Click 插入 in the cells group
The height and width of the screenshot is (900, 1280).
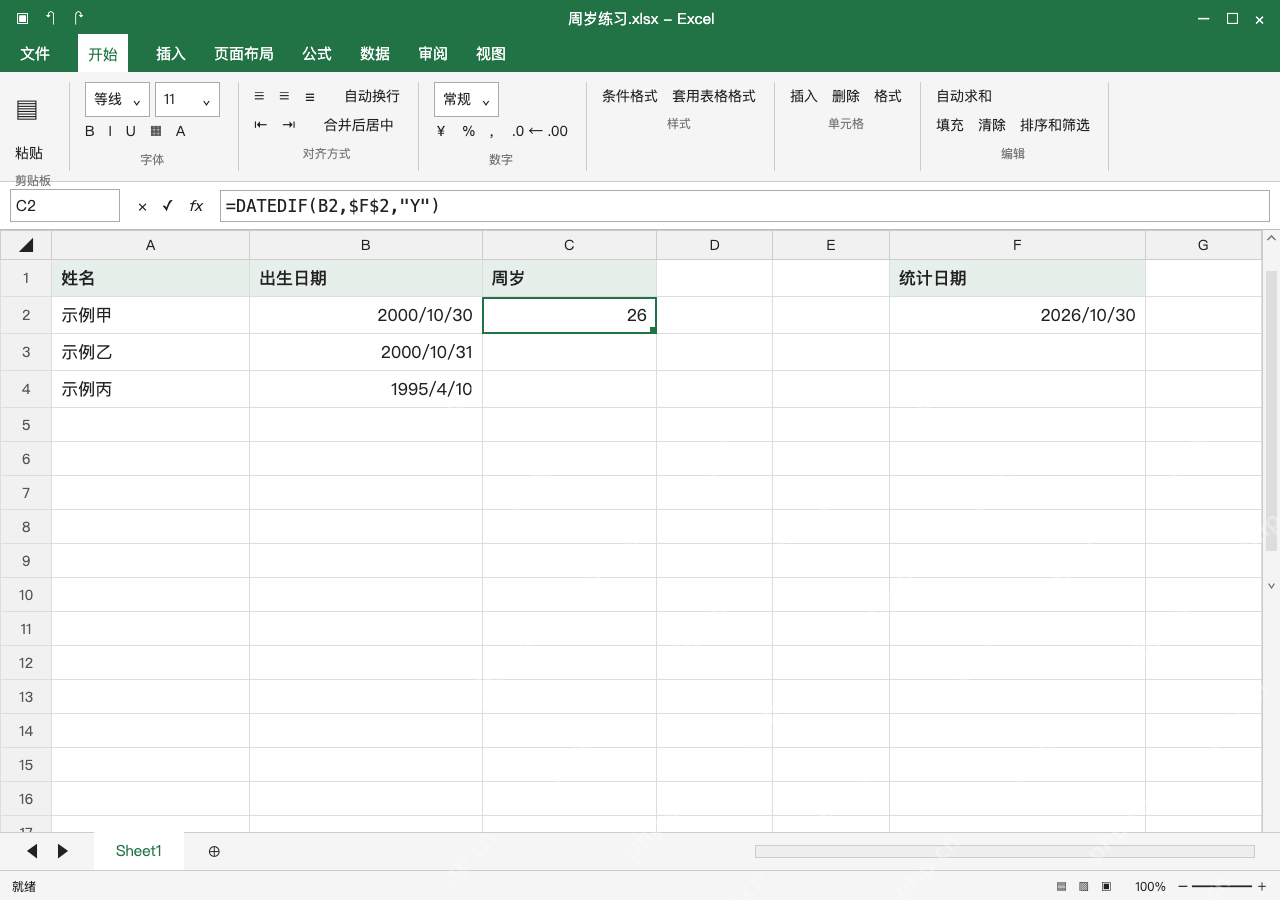[804, 96]
